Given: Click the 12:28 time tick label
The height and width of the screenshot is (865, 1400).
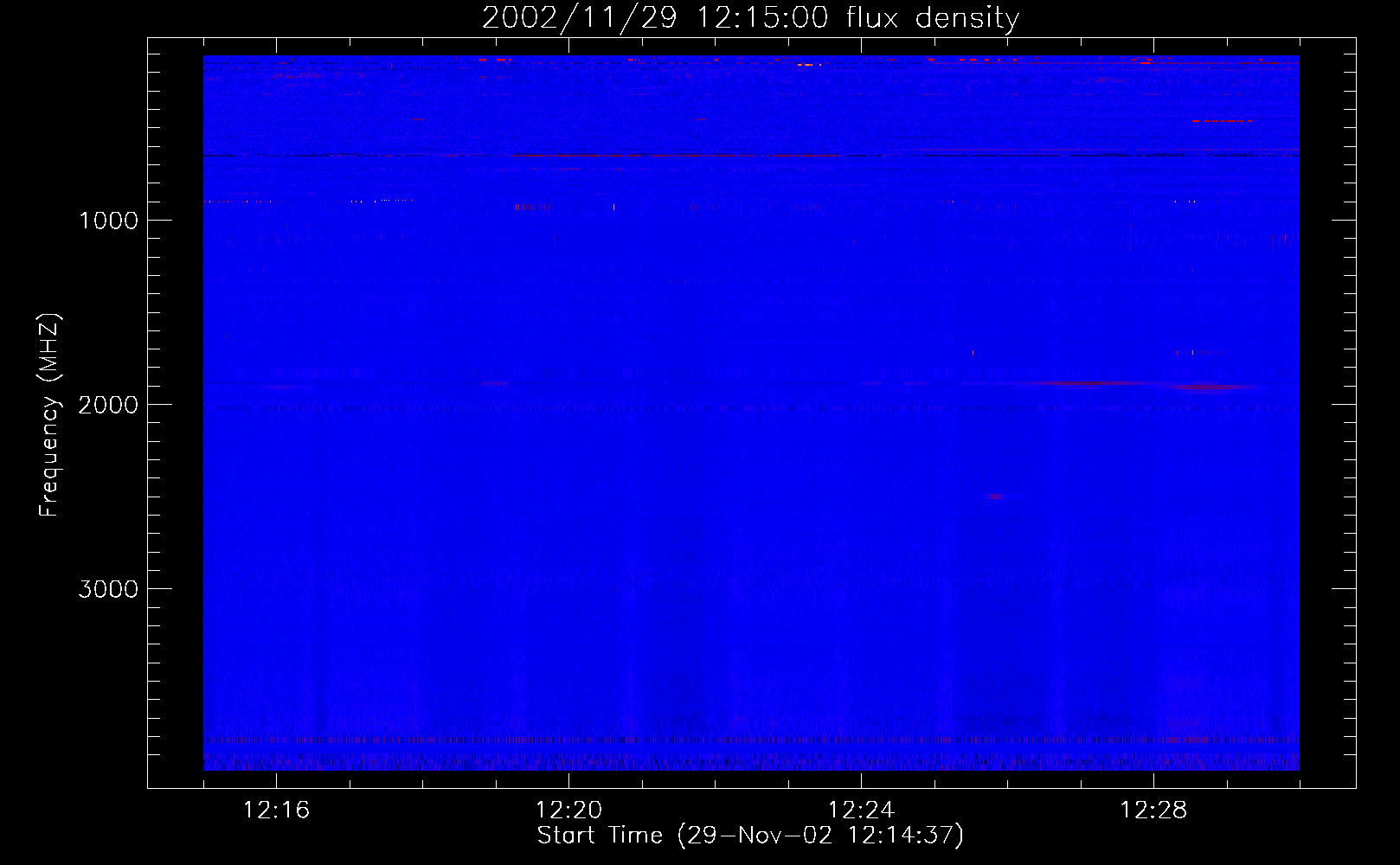Looking at the screenshot, I should coord(1153,811).
